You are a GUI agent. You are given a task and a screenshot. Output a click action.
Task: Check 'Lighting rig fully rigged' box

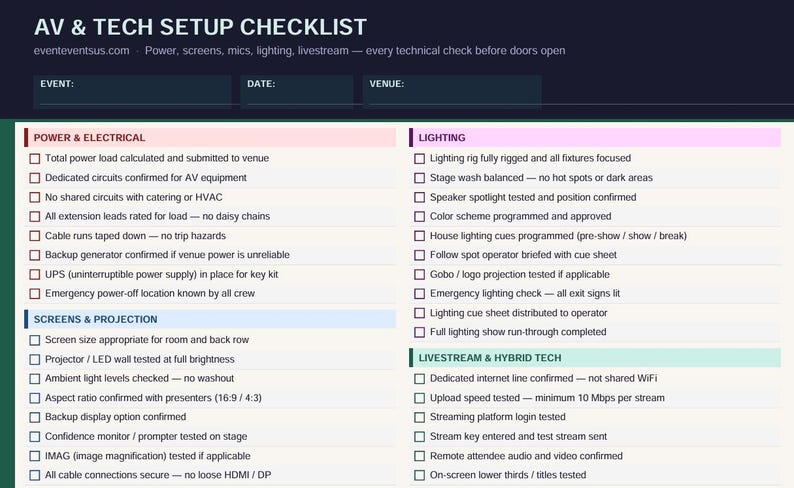pyautogui.click(x=419, y=159)
